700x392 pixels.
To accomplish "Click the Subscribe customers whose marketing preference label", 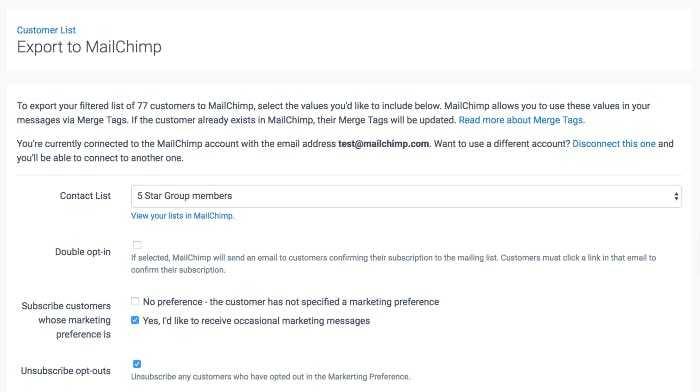I will click(66, 320).
